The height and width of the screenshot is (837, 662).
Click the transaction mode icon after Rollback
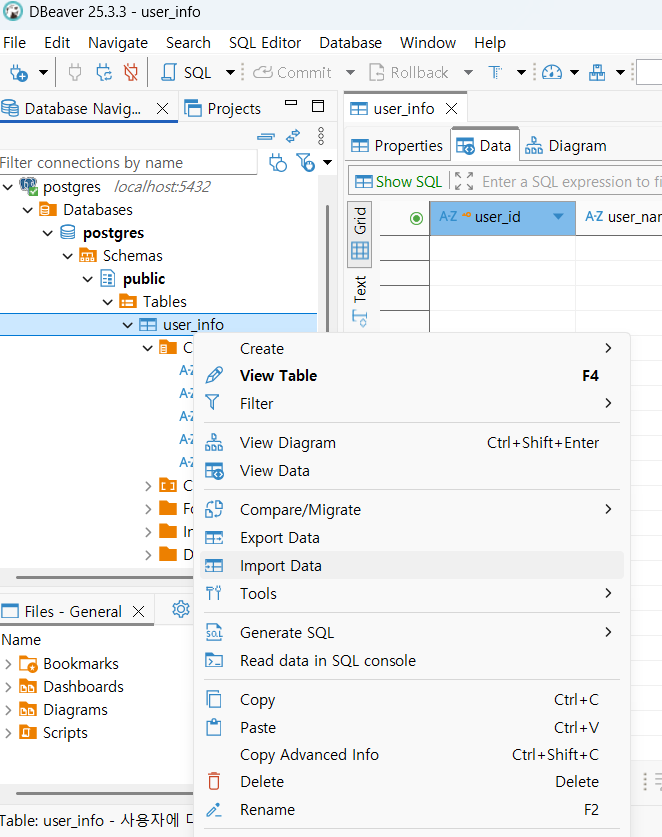[x=495, y=73]
